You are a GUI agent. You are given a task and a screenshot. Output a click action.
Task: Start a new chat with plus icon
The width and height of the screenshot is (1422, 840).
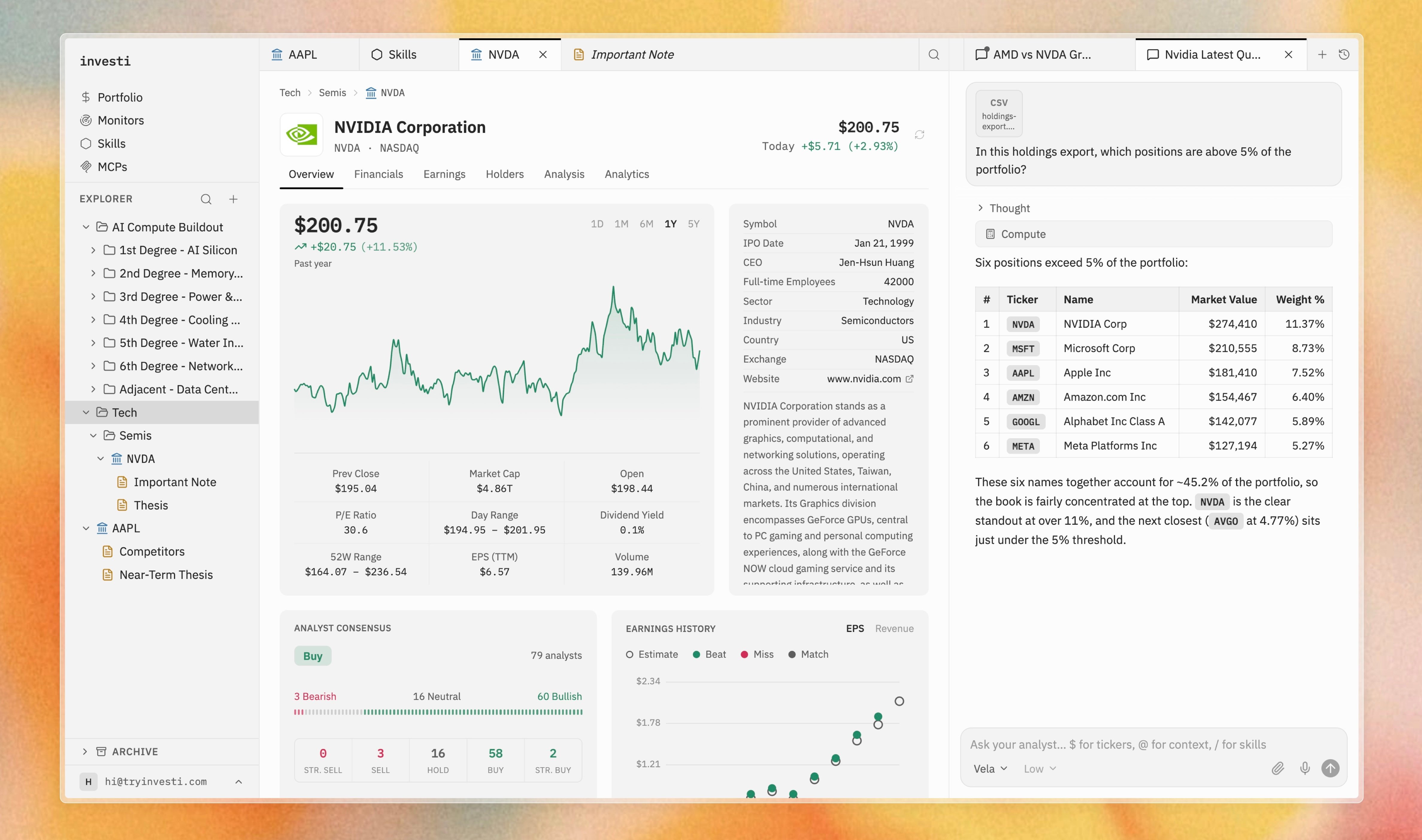1322,55
